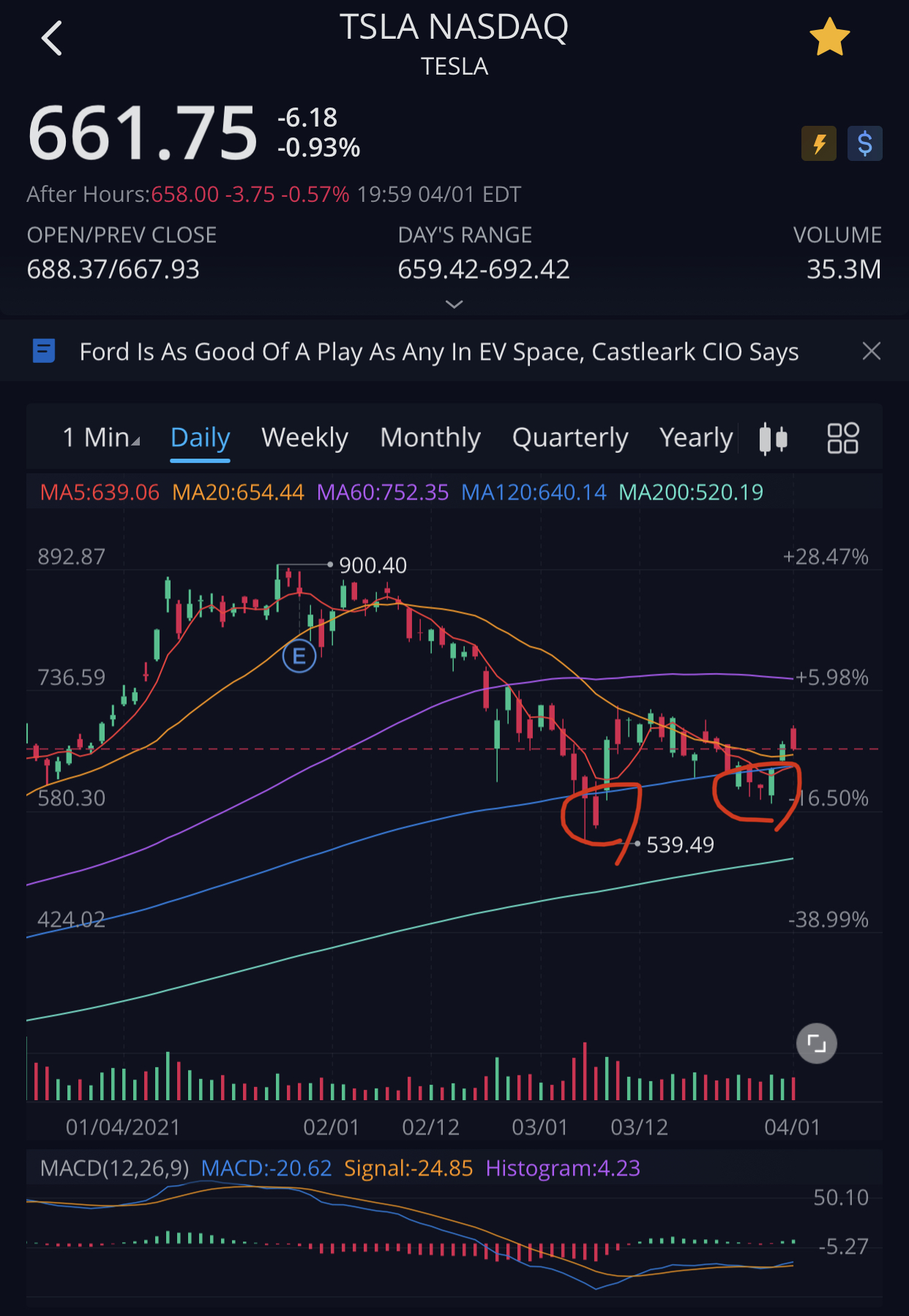This screenshot has height=1316, width=909.
Task: Tap the 04/01 date axis label
Action: tap(792, 1127)
